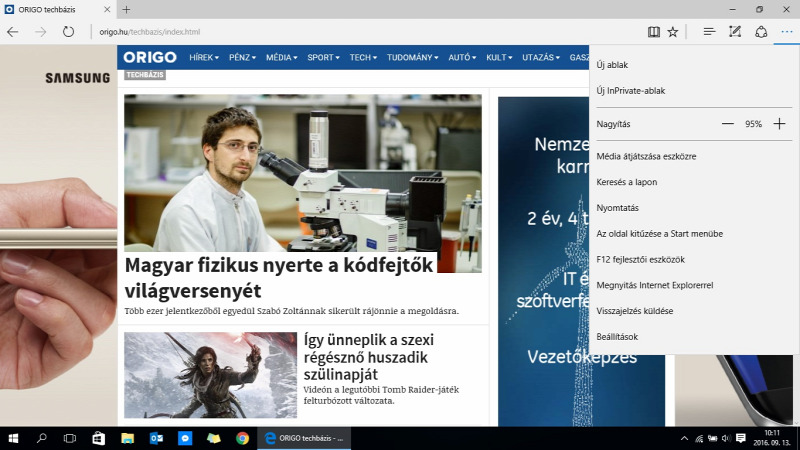
Task: Open the volume speaker tray icon
Action: click(x=726, y=438)
